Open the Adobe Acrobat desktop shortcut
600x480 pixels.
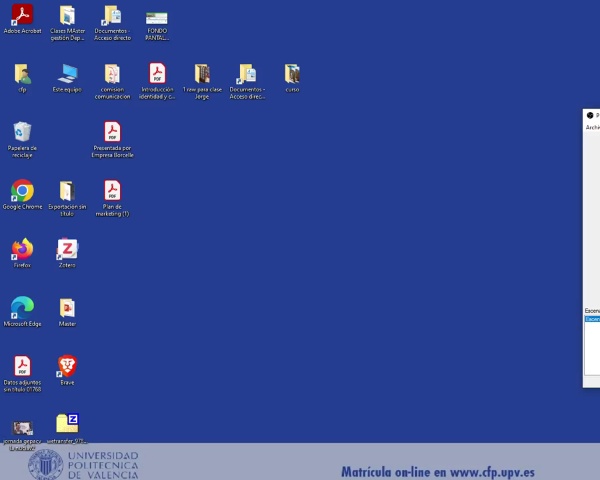22,15
